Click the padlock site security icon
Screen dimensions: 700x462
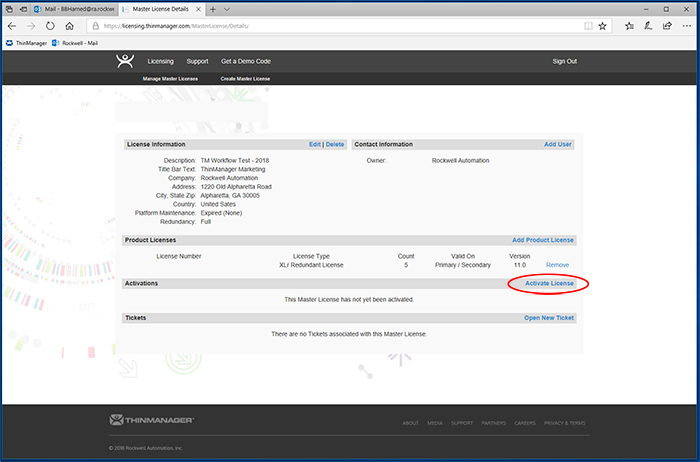coord(95,26)
